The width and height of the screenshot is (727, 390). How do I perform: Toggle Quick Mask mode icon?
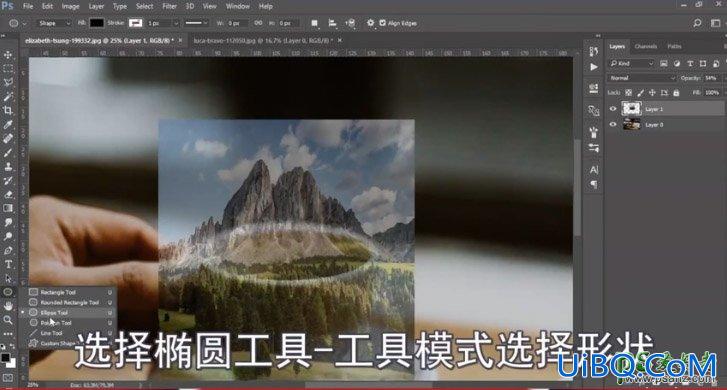coord(8,378)
